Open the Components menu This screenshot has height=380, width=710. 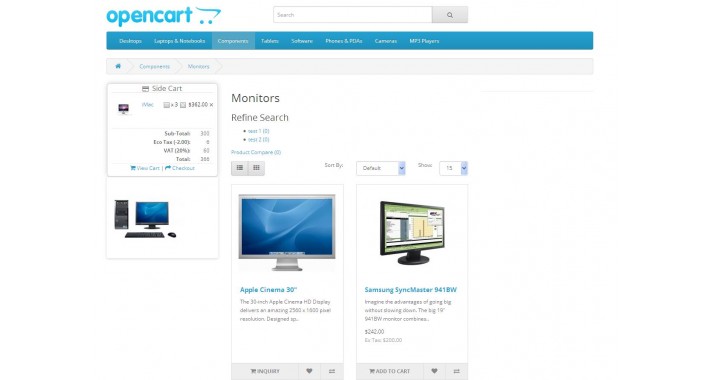tap(233, 41)
